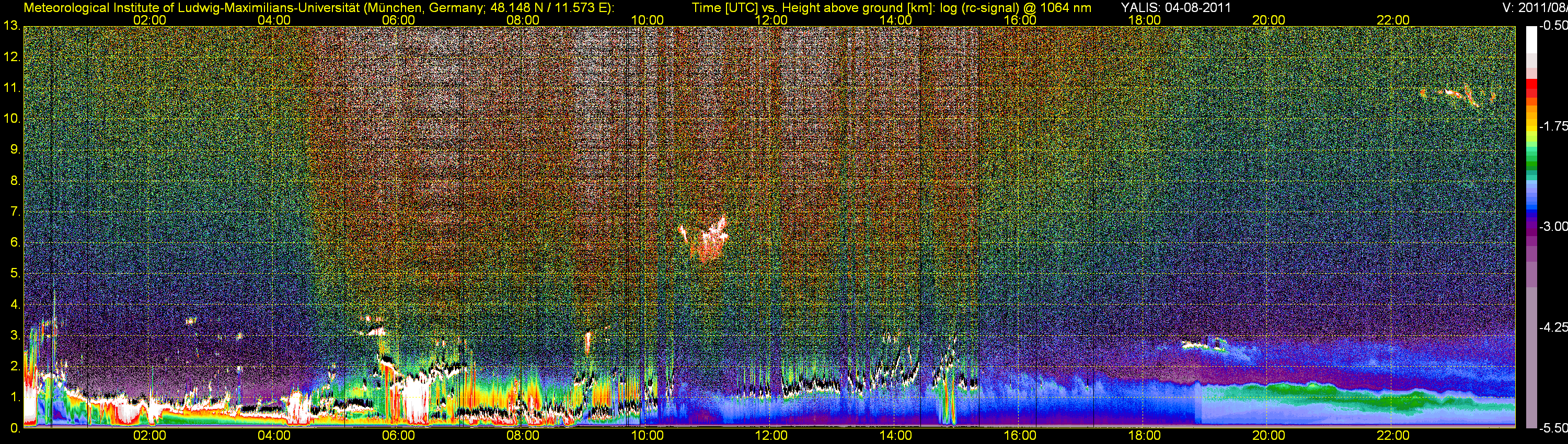Image resolution: width=1568 pixels, height=444 pixels.
Task: Click the 'YALIS: 04-08-2011' label
Action: click(1176, 8)
